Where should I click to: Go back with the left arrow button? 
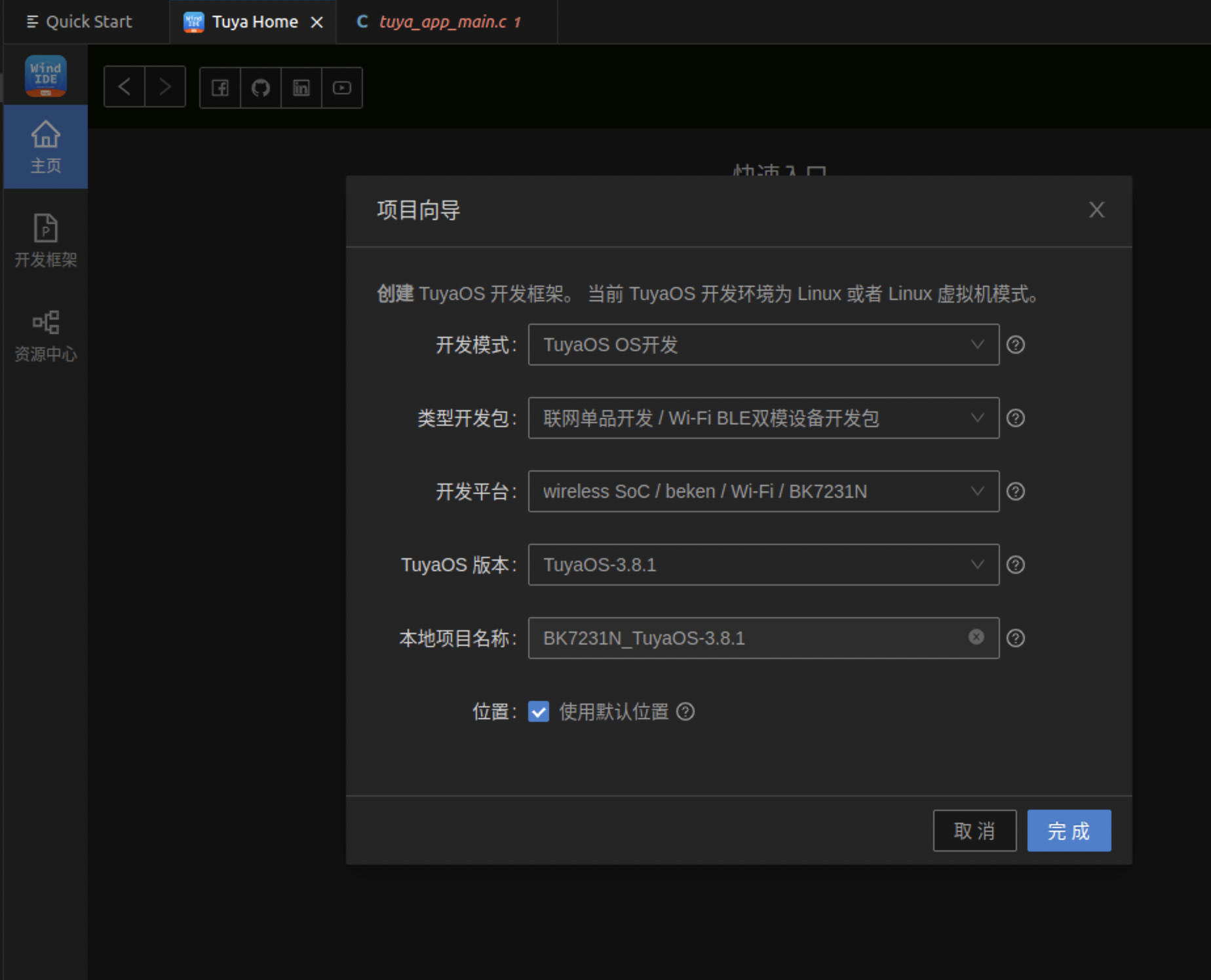[x=124, y=87]
